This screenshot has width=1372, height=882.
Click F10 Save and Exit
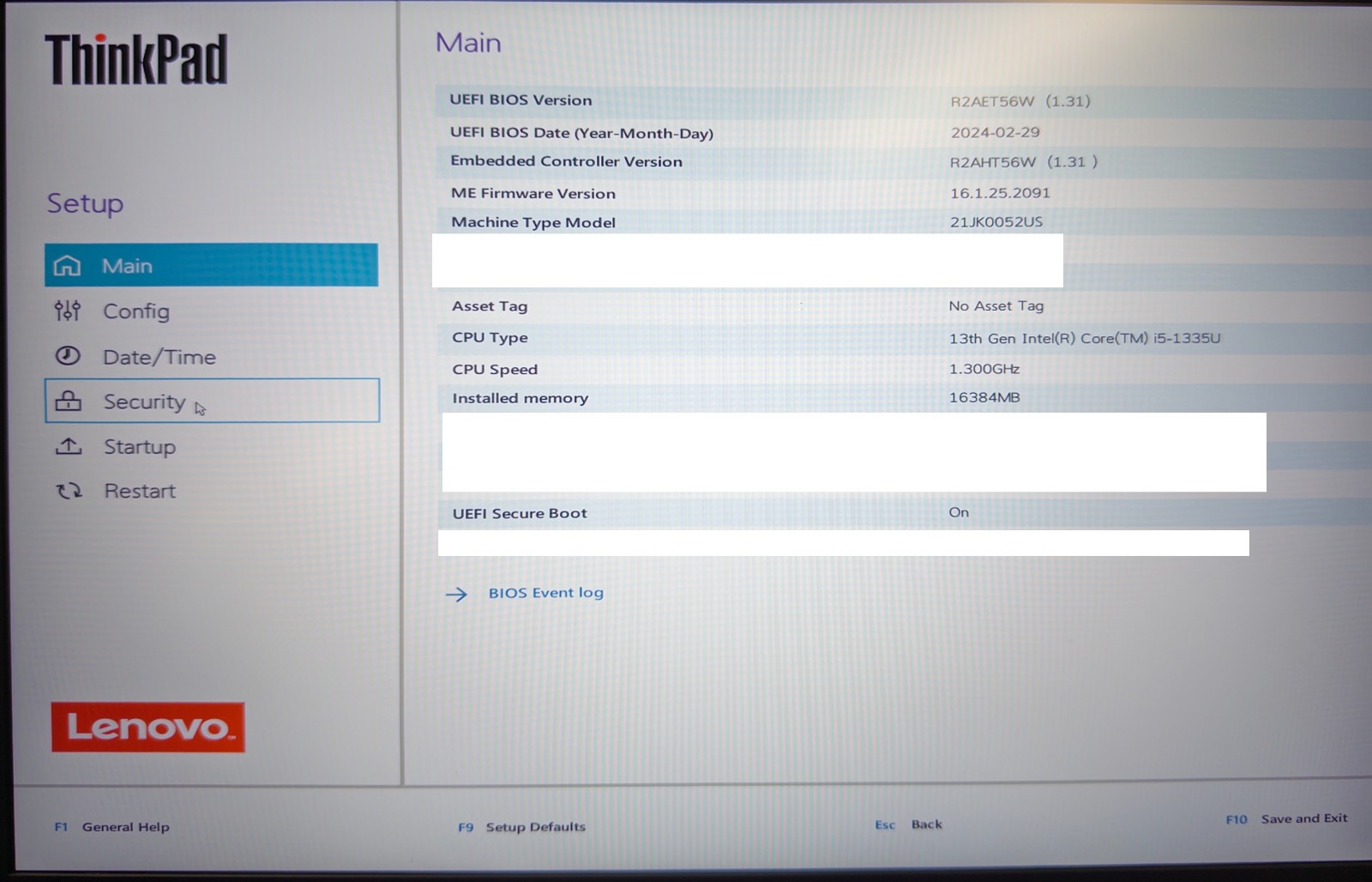[1286, 819]
